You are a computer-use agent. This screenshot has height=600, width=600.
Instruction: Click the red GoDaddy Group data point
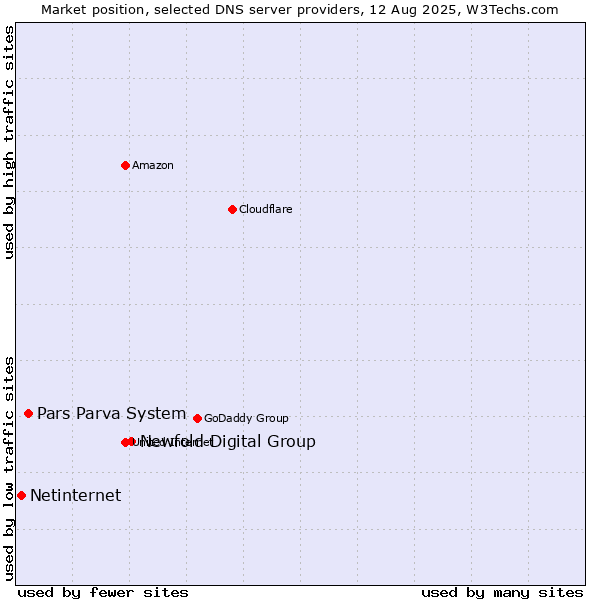pos(197,418)
